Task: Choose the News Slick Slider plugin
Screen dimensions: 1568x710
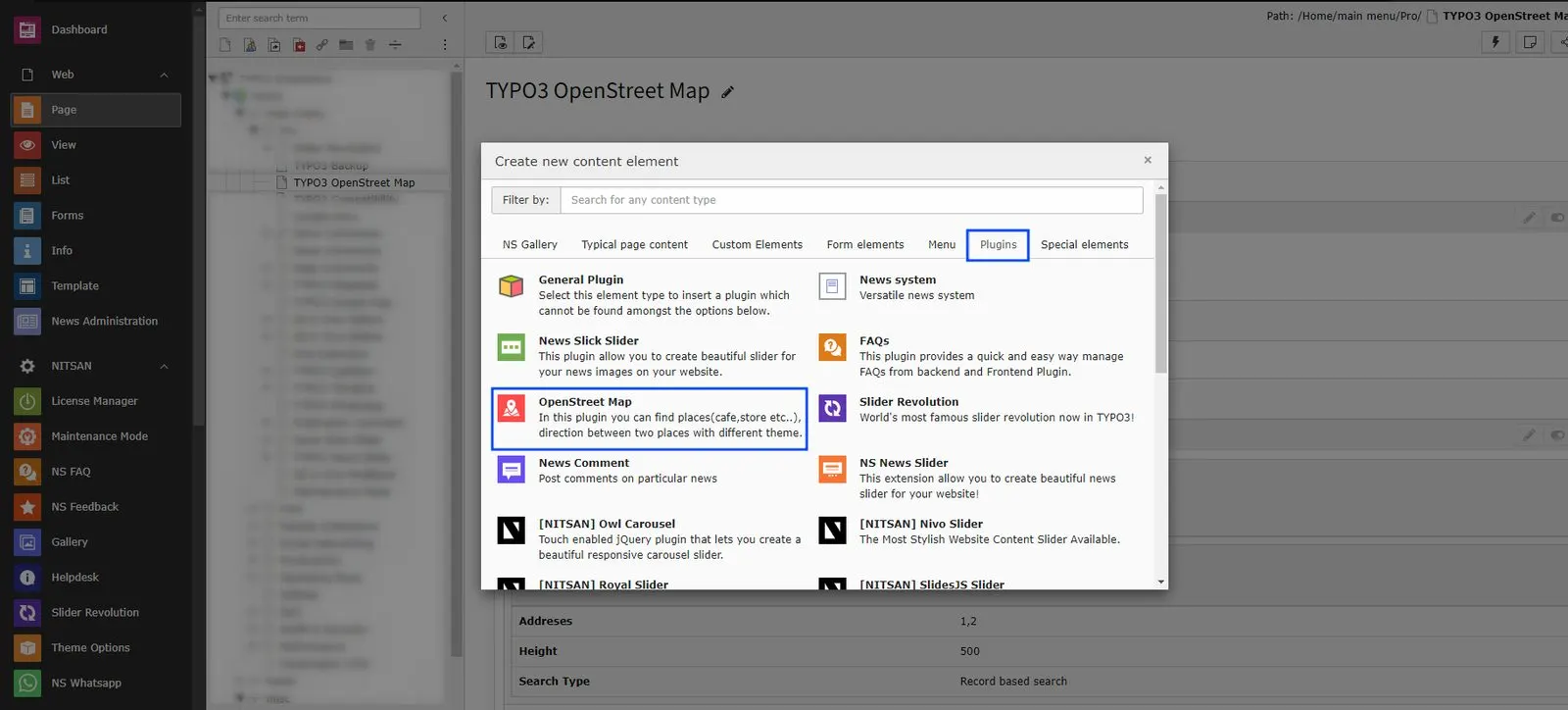Action: tap(650, 356)
